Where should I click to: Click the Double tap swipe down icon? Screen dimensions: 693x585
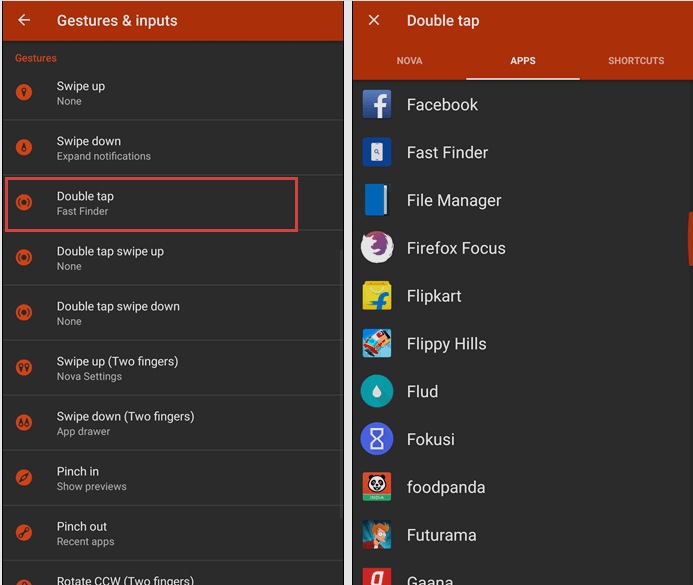click(24, 312)
